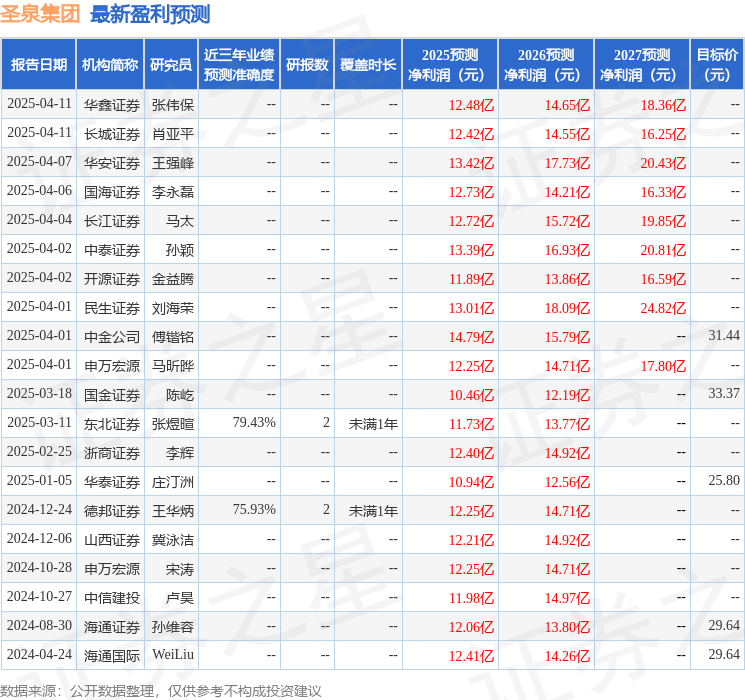Viewport: 745px width, 700px height.
Task: Click the 2025-03-18 report date cell
Action: [x=39, y=393]
